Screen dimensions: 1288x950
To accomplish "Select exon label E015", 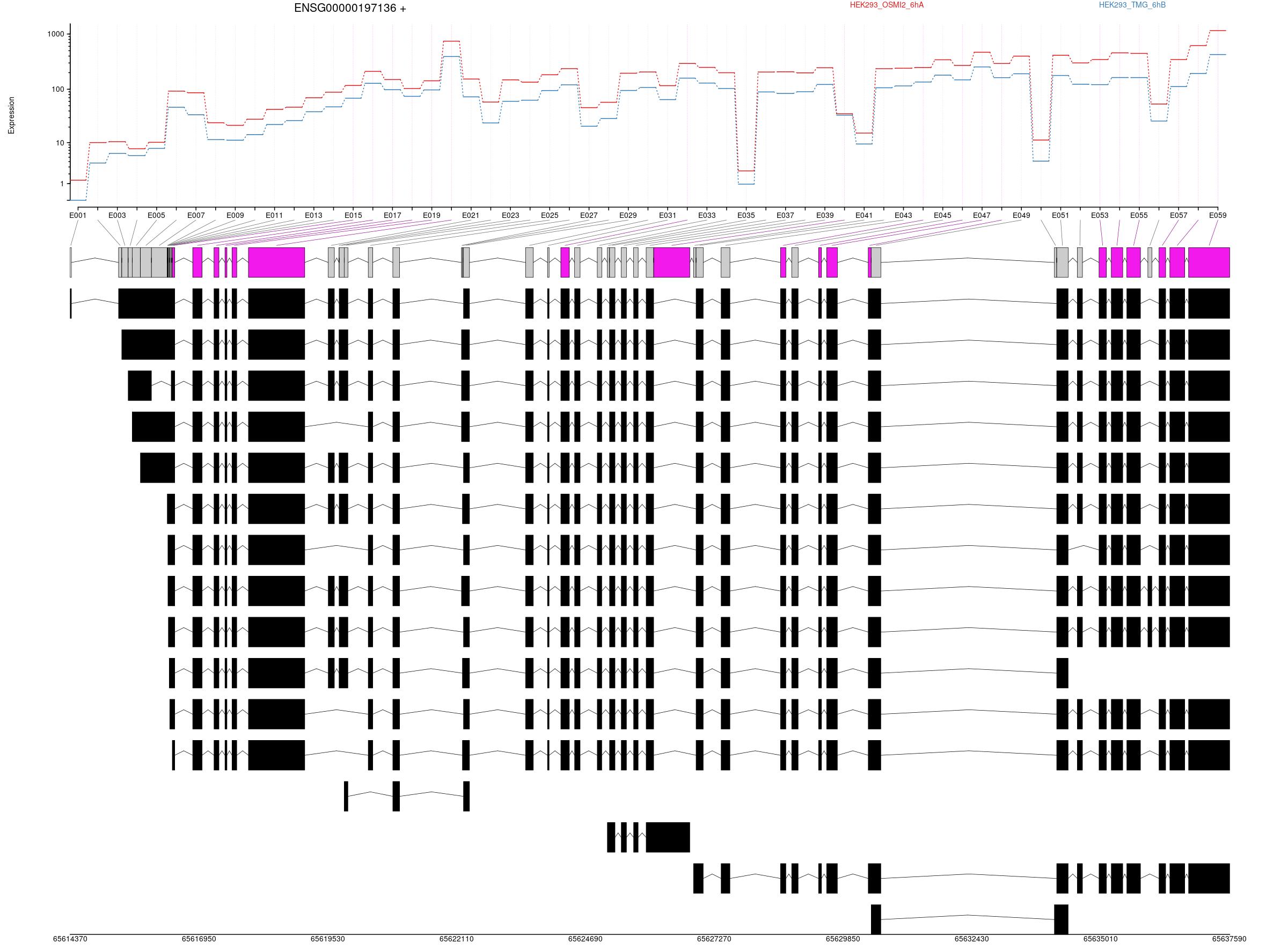I will point(353,216).
